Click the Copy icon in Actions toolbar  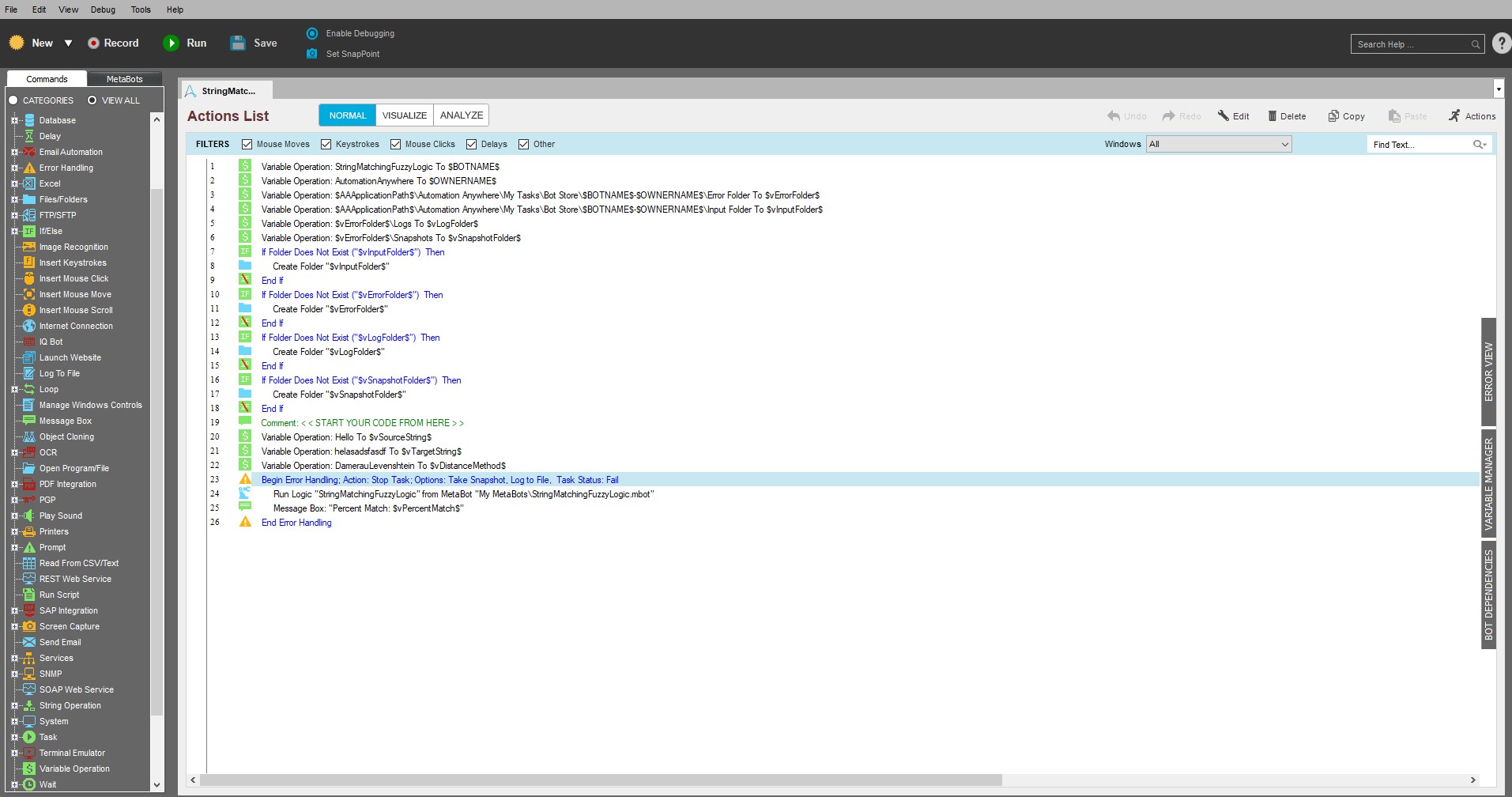pos(1333,116)
